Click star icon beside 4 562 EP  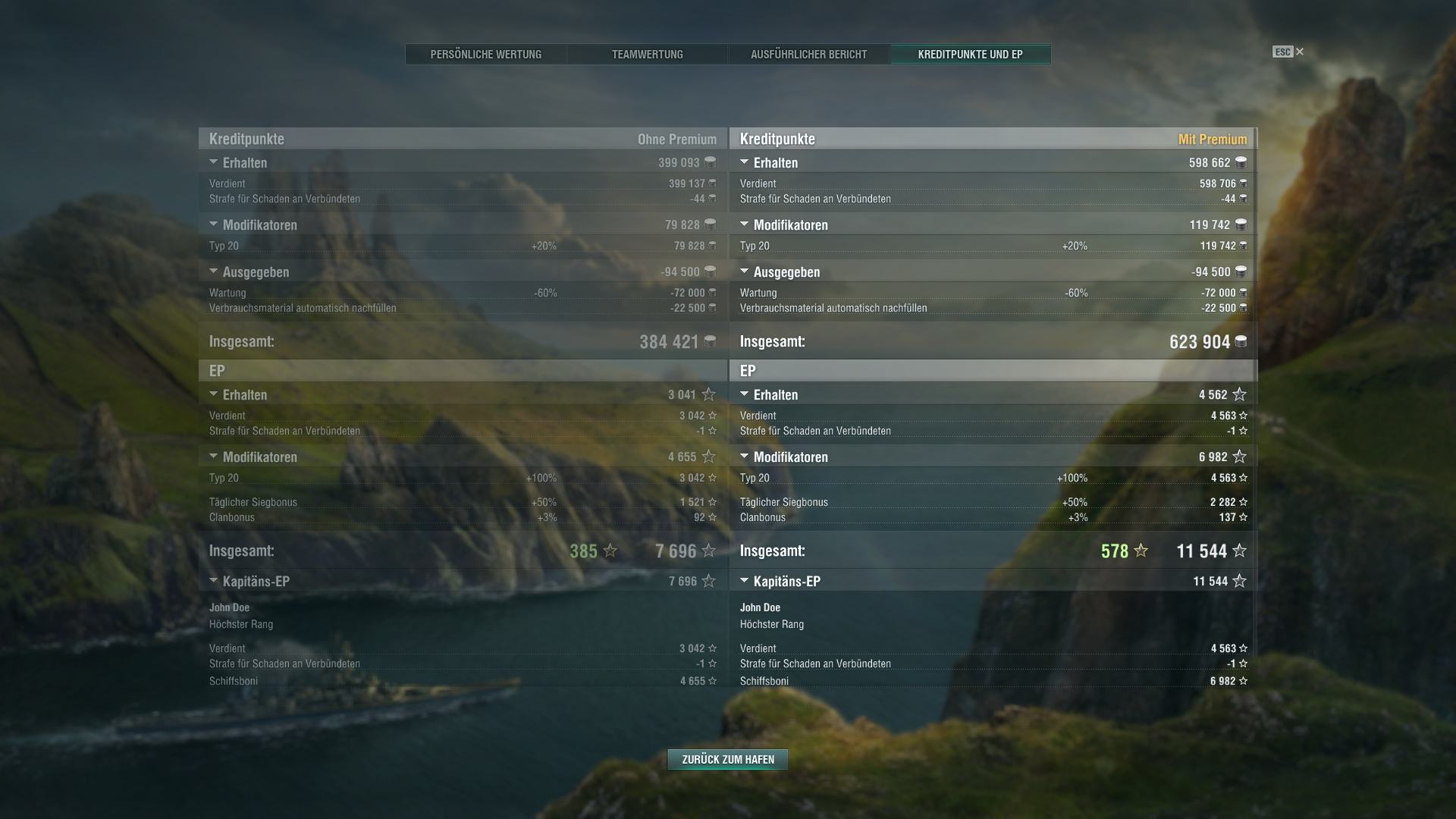1239,394
